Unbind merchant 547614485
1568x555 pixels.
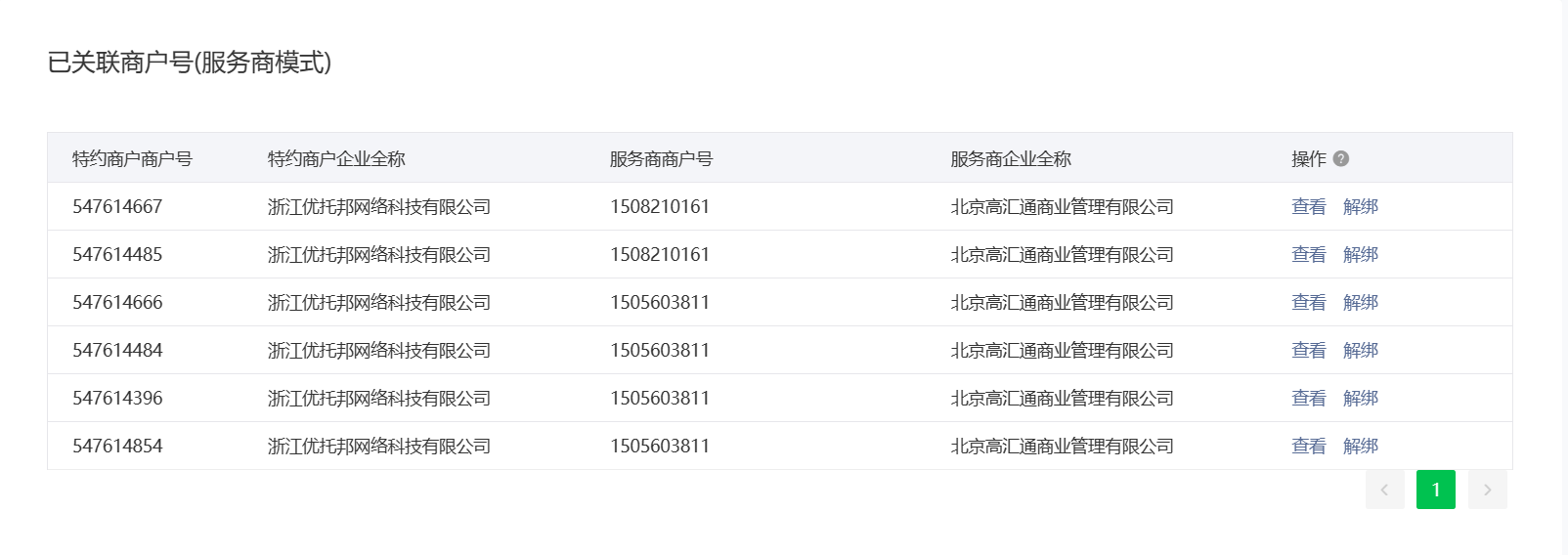click(1361, 254)
